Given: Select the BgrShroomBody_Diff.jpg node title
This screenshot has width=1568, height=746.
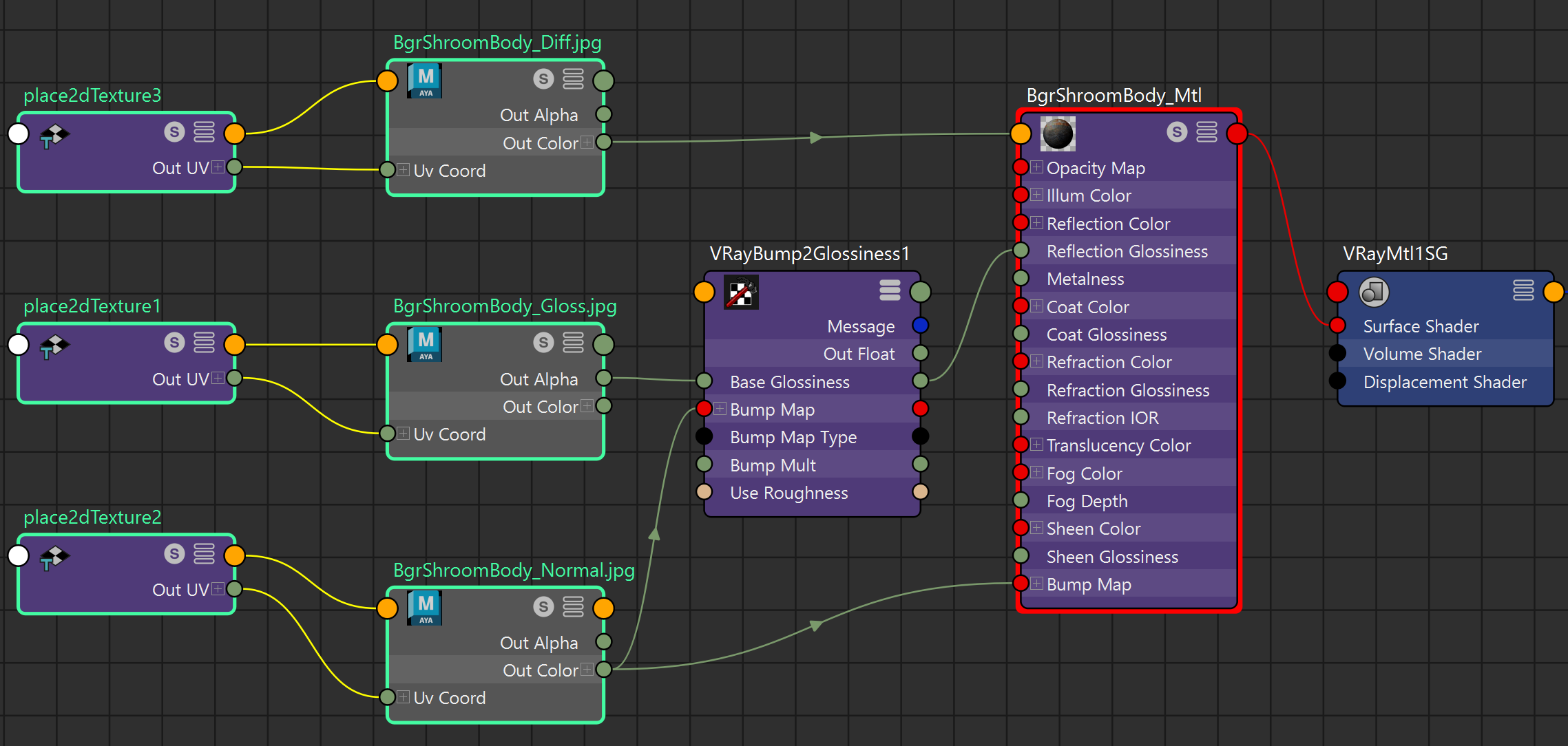Looking at the screenshot, I should (x=497, y=43).
